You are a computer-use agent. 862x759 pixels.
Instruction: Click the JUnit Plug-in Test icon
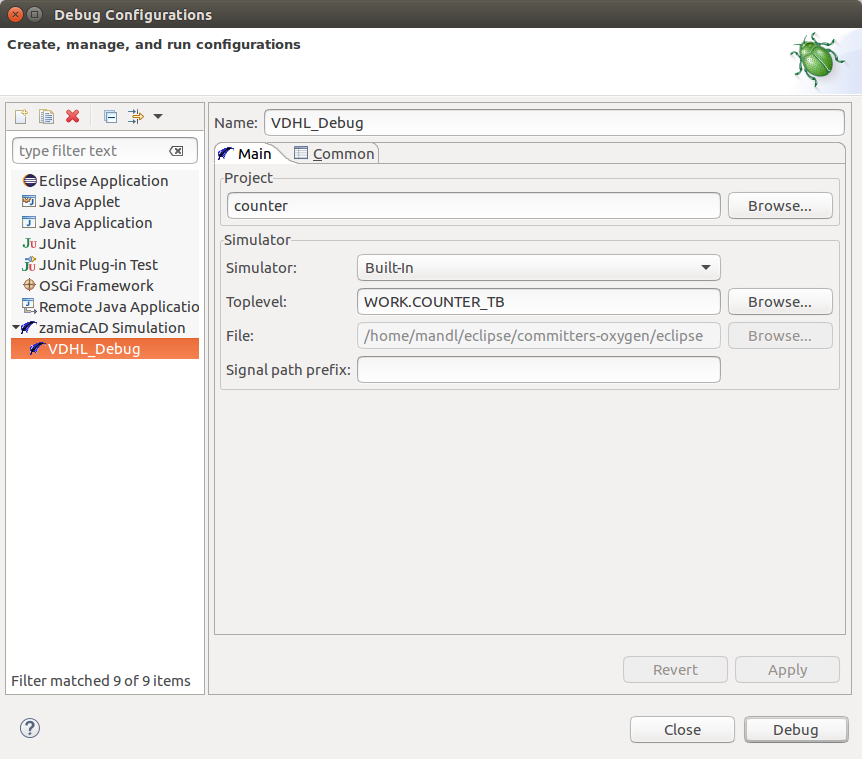29,264
